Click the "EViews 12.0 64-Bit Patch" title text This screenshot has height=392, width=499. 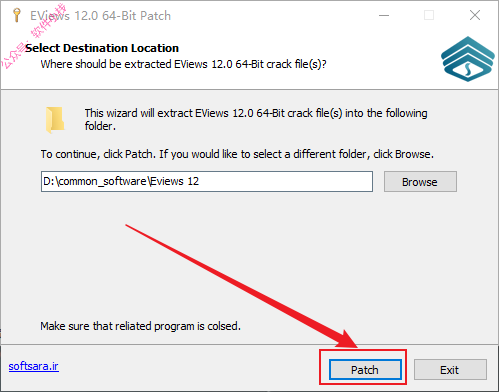100,16
